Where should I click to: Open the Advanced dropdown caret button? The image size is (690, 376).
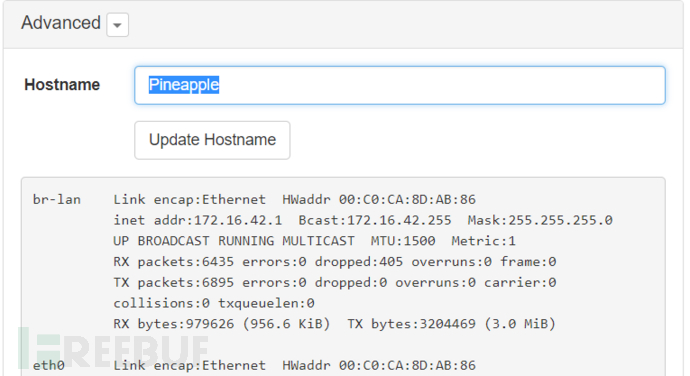pos(117,25)
